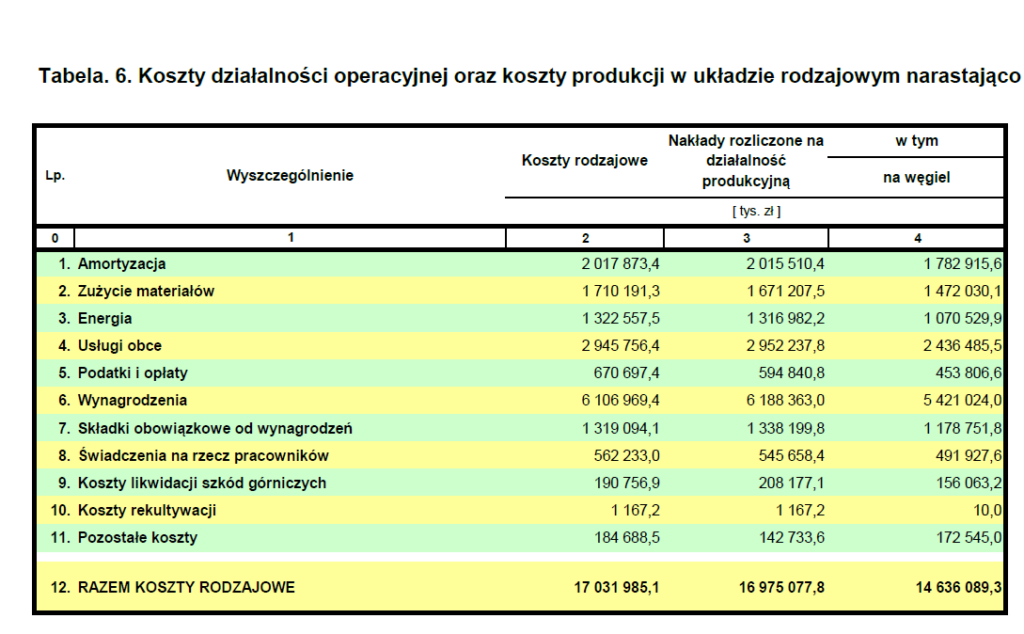
Task: Click the value 1 322 557,5
Action: coord(620,319)
